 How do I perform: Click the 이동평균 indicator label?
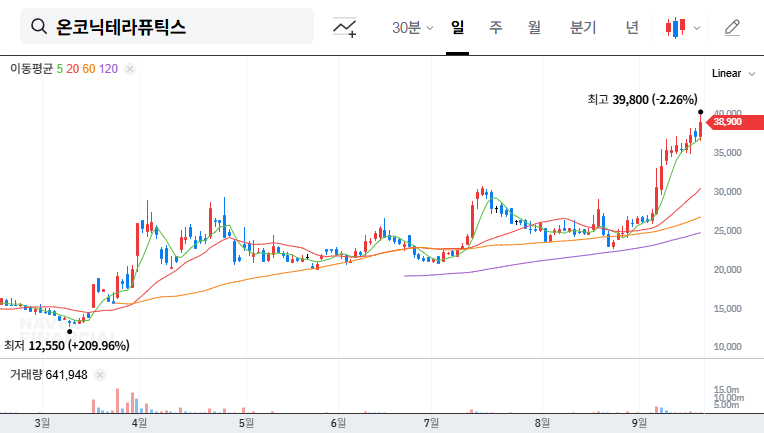(x=31, y=69)
